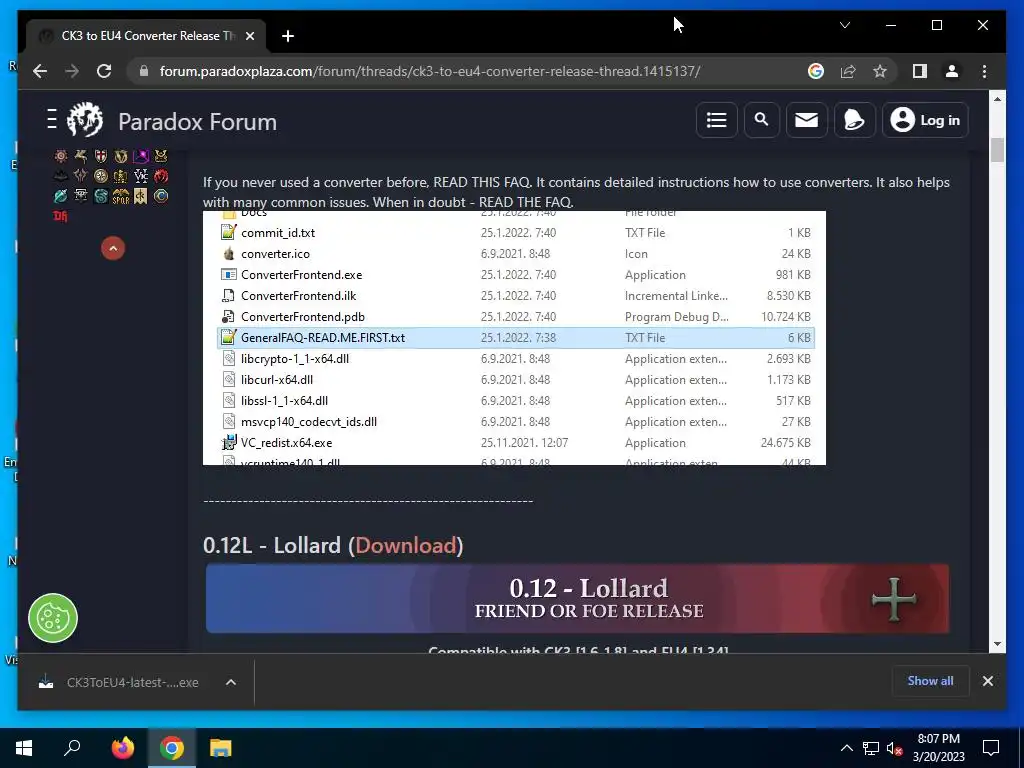Screen dimensions: 1024x768
Task: Bookmark this page with the star
Action: (x=880, y=71)
